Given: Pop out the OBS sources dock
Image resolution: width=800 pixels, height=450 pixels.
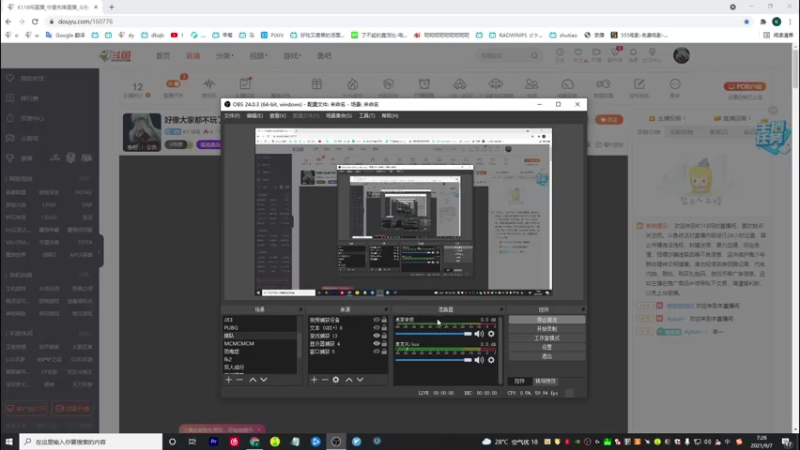Looking at the screenshot, I should coord(386,309).
